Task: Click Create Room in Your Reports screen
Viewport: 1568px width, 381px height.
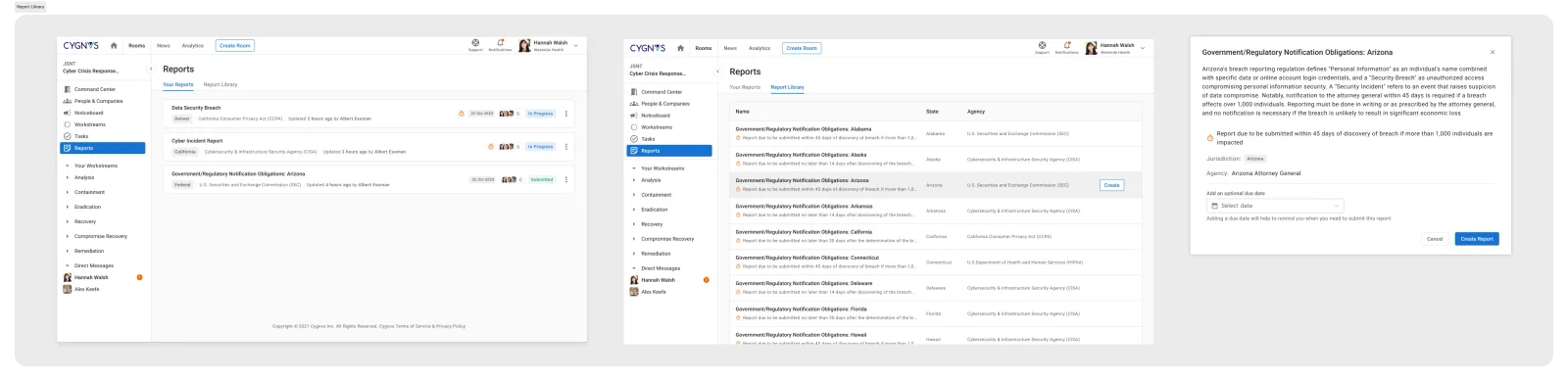Action: (235, 45)
